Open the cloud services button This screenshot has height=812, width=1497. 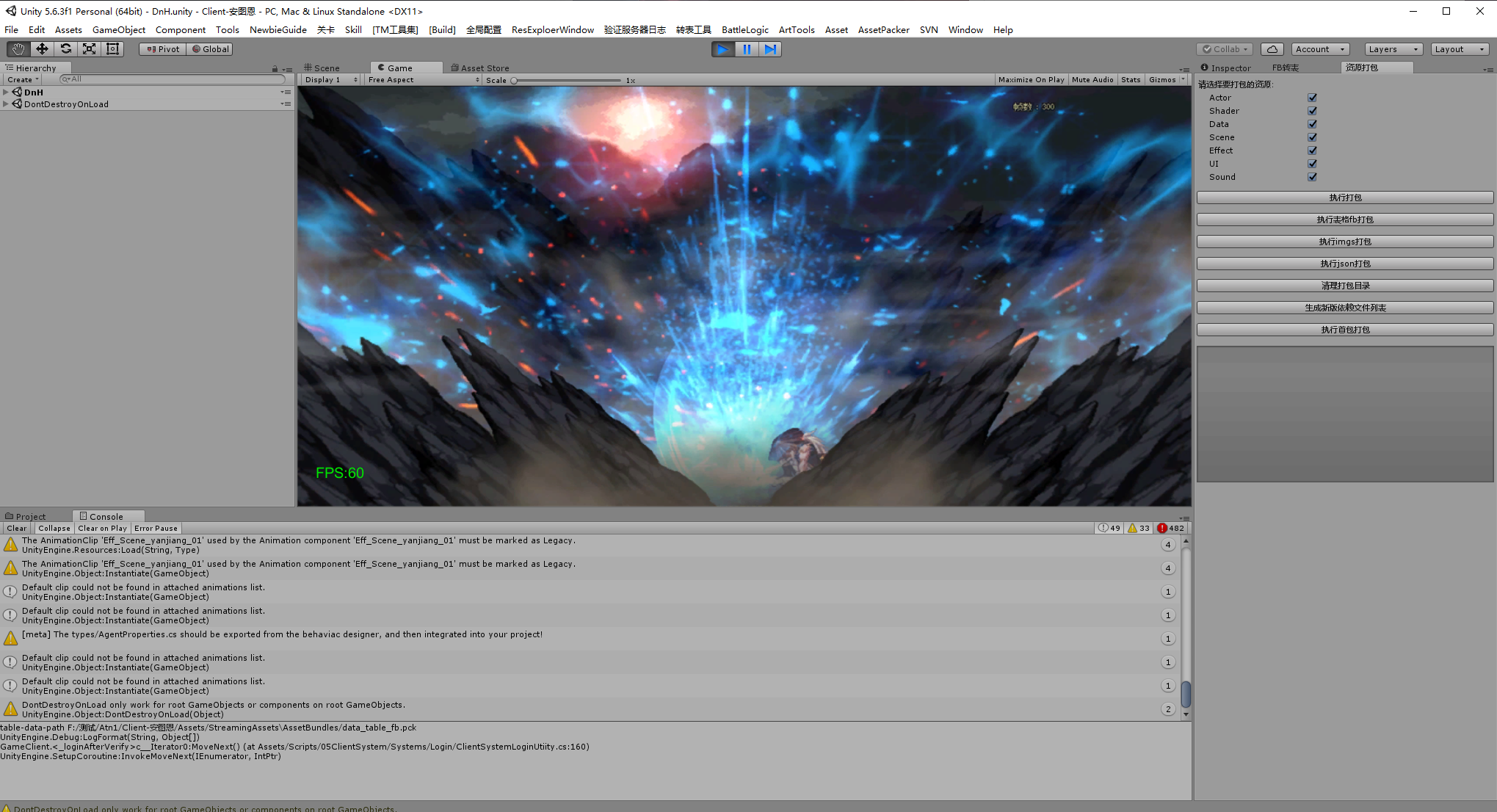click(x=1272, y=49)
